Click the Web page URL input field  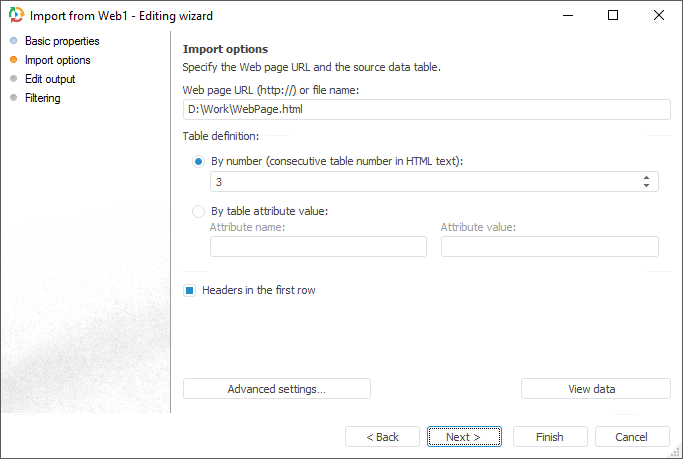tap(426, 110)
